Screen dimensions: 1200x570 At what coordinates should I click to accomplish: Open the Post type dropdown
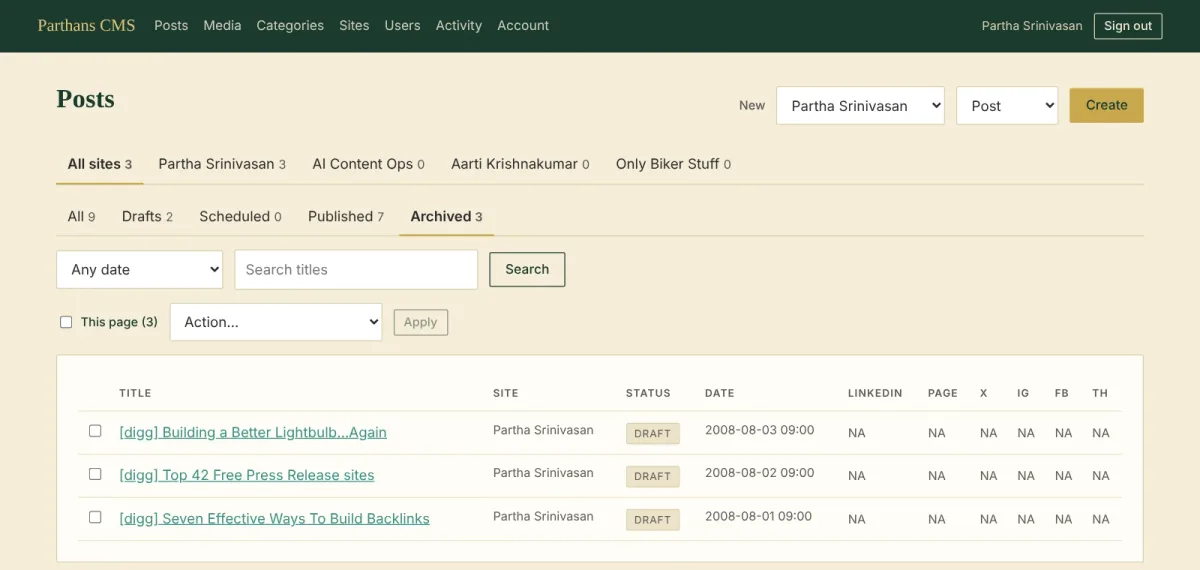[x=1007, y=105]
